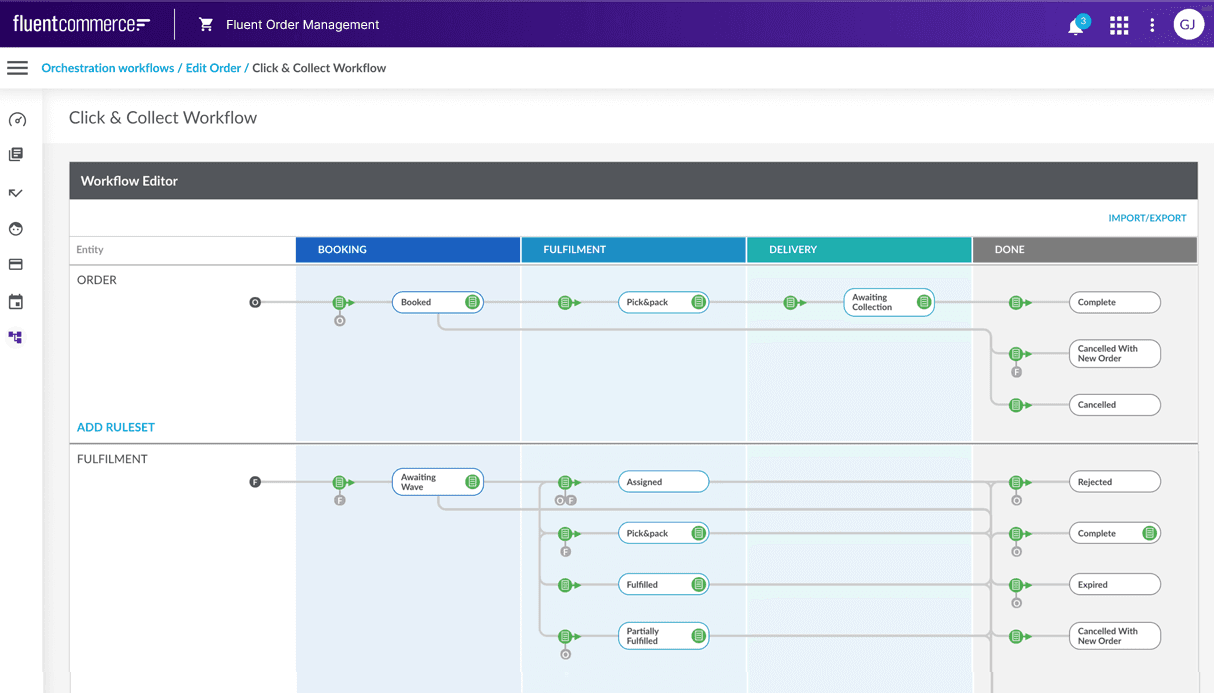Select the FULFILMENT phase column header
1214x693 pixels.
[633, 250]
